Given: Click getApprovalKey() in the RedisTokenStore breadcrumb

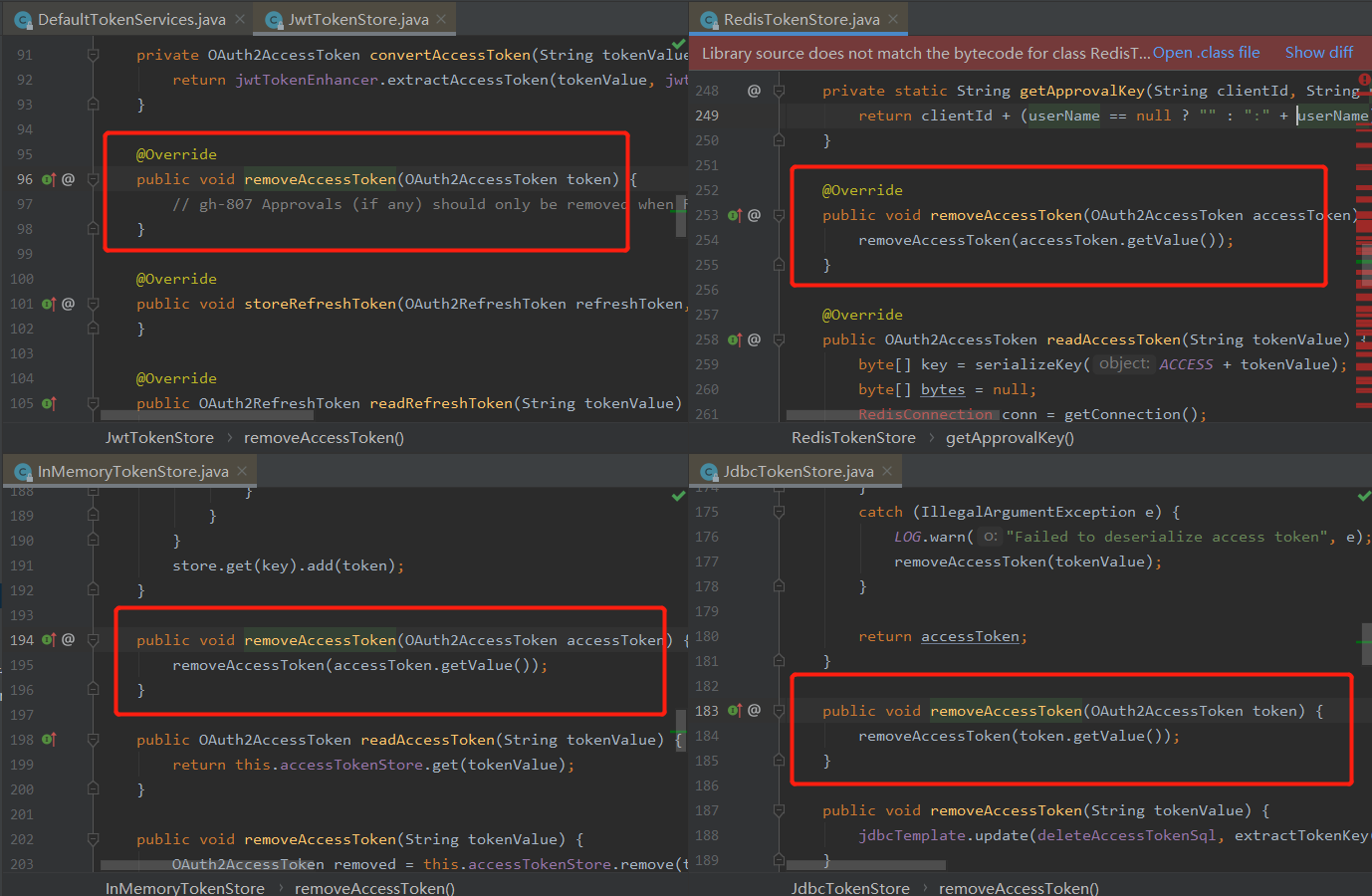Looking at the screenshot, I should (x=1009, y=438).
